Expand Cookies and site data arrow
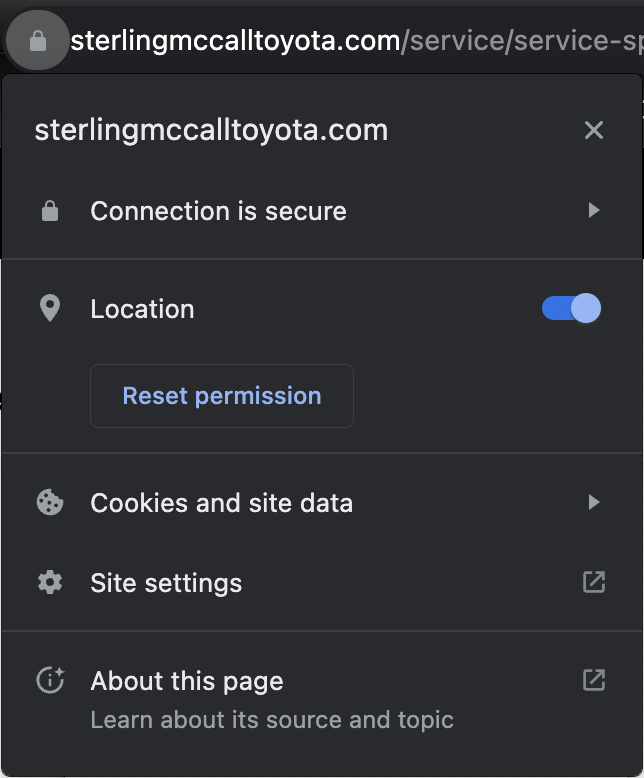The image size is (644, 778). tap(594, 502)
